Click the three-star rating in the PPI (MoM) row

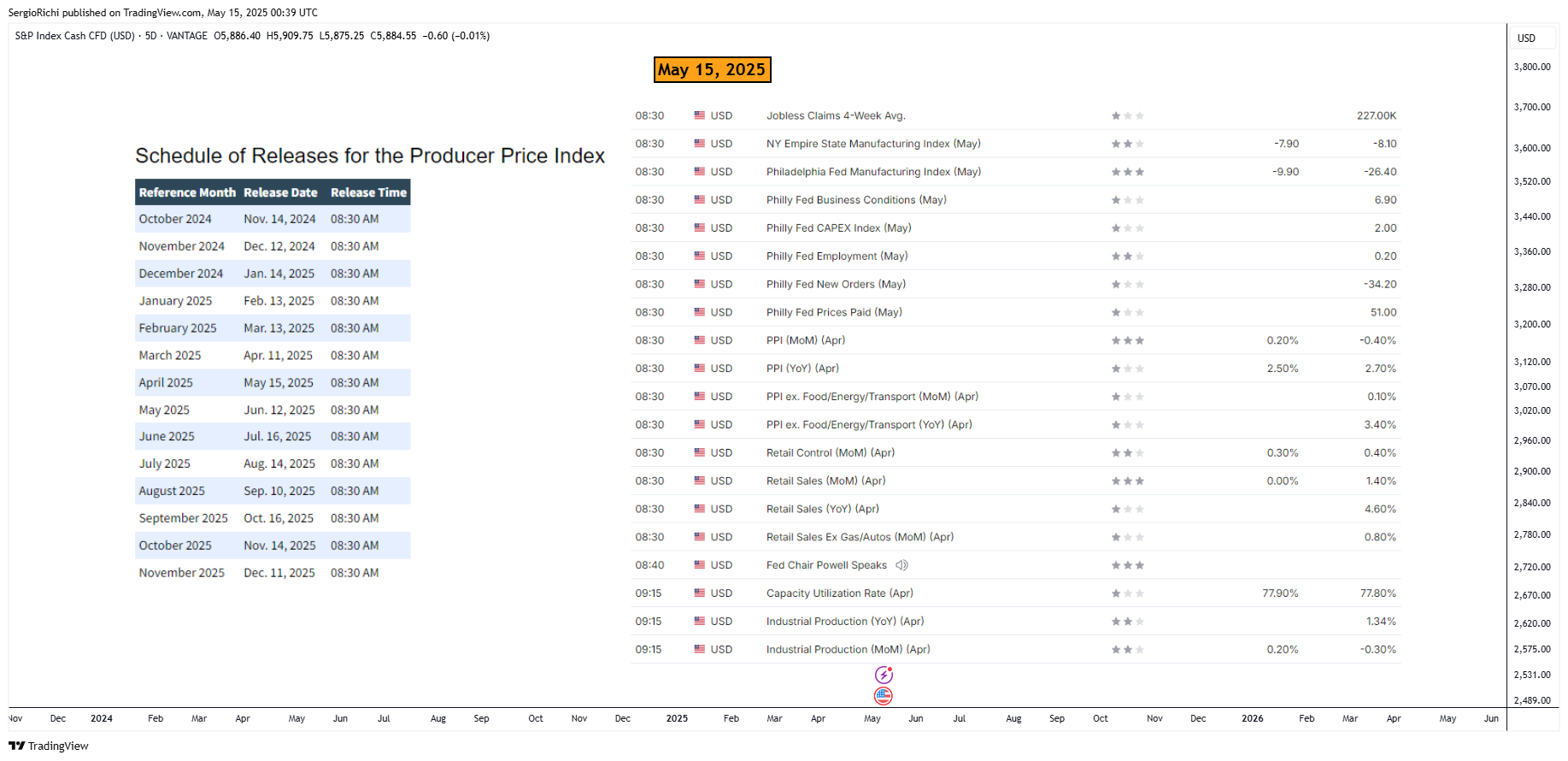(x=1127, y=340)
